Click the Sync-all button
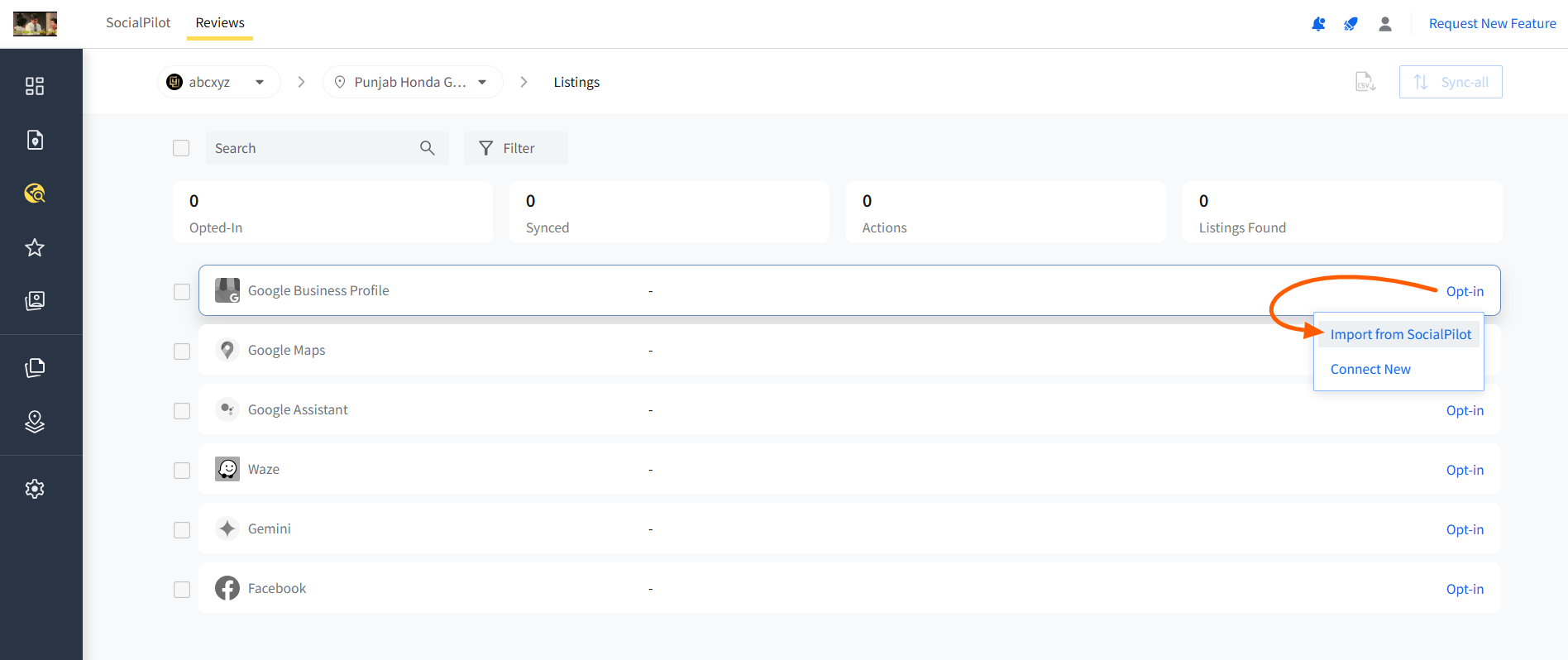Viewport: 1568px width, 660px height. tap(1451, 82)
